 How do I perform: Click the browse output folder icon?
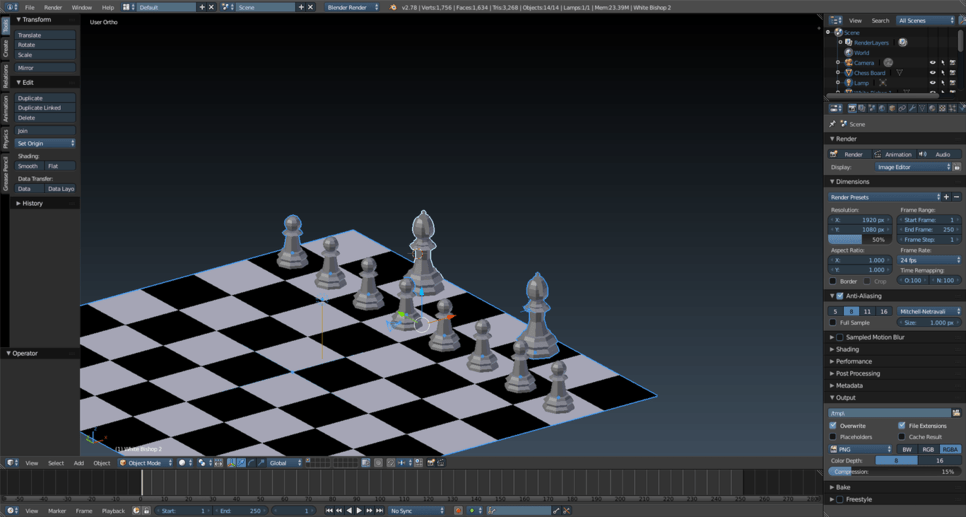coord(956,413)
